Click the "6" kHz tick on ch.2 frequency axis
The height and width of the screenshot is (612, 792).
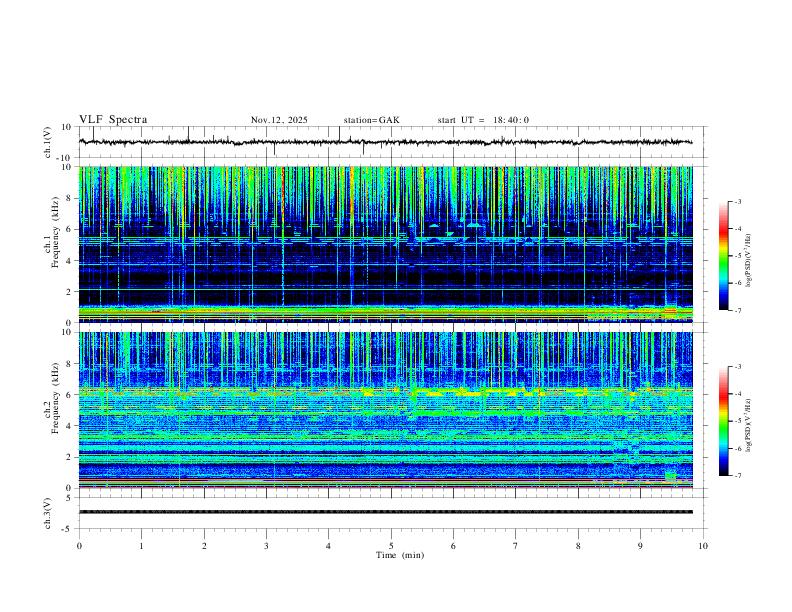click(70, 395)
